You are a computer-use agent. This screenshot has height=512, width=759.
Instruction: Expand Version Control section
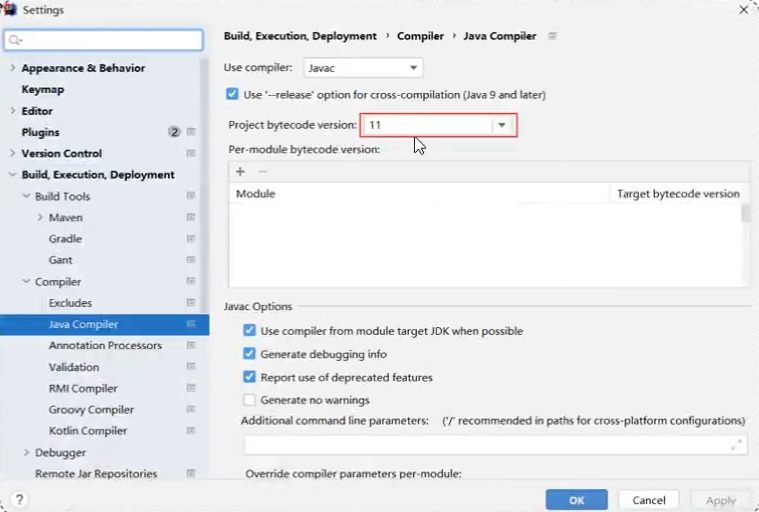click(x=13, y=153)
